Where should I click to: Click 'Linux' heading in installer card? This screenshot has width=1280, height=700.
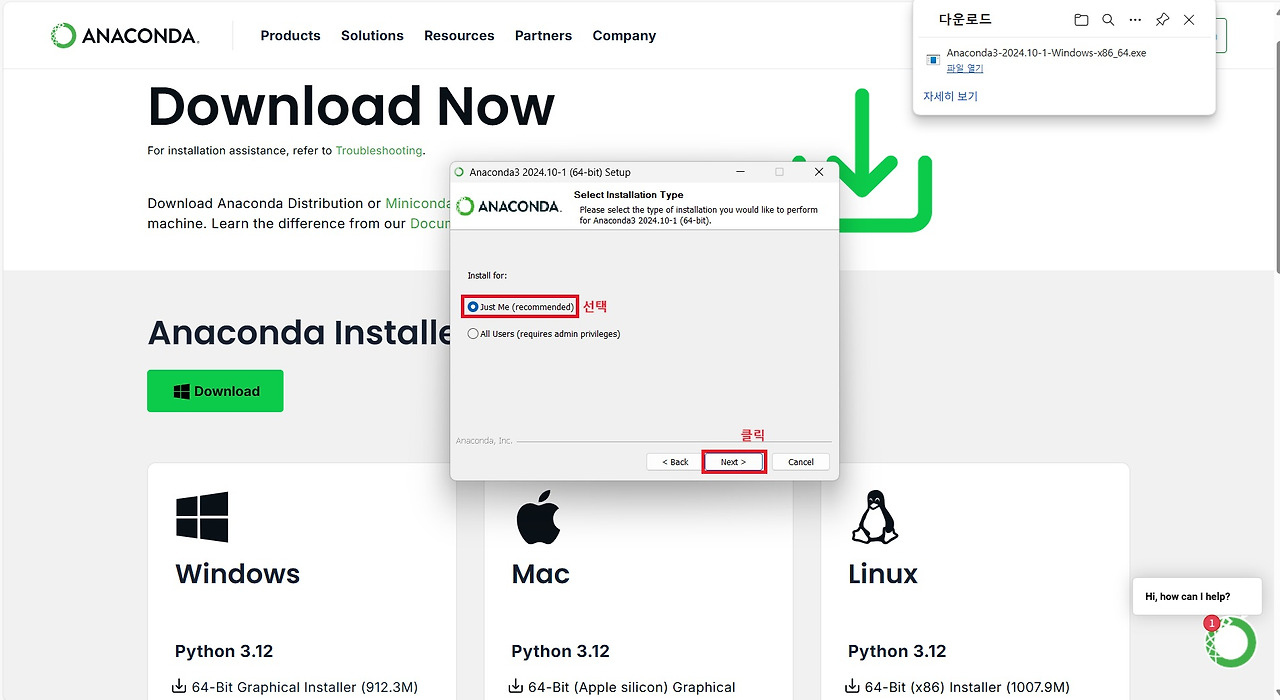pos(883,574)
